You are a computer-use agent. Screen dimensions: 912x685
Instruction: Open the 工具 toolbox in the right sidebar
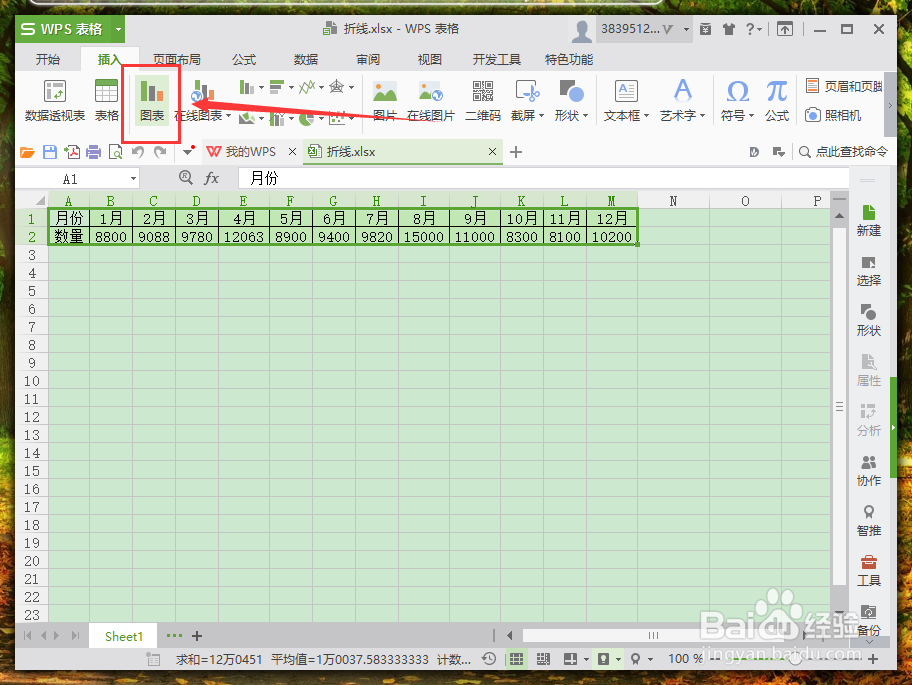(868, 570)
